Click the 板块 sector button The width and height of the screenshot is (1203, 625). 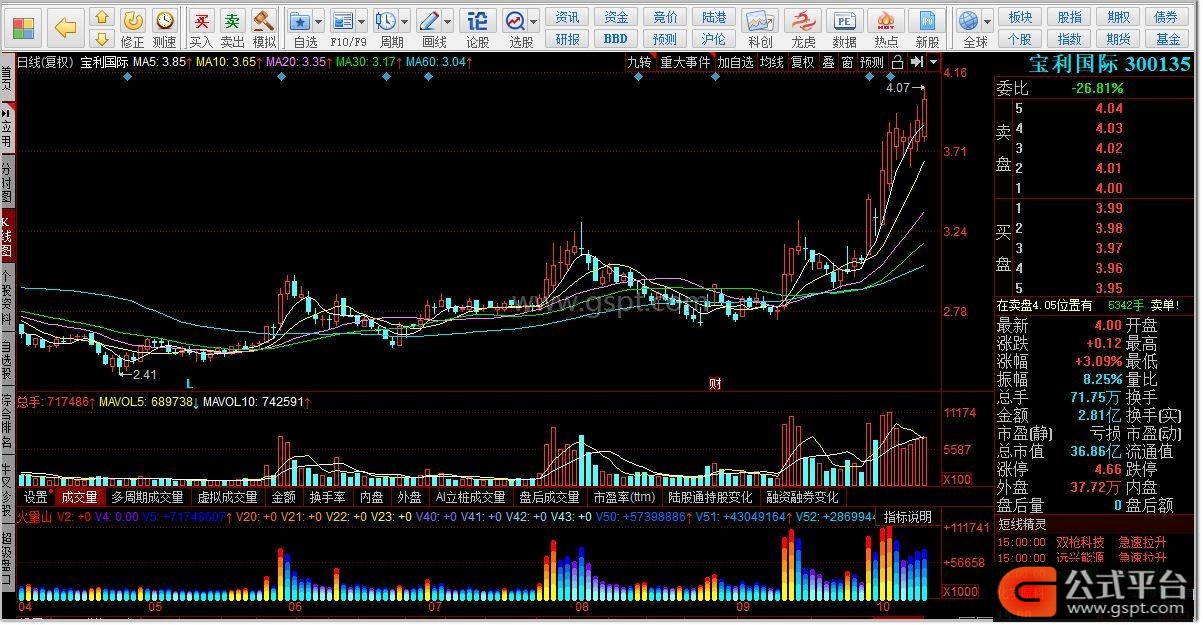tap(1020, 17)
